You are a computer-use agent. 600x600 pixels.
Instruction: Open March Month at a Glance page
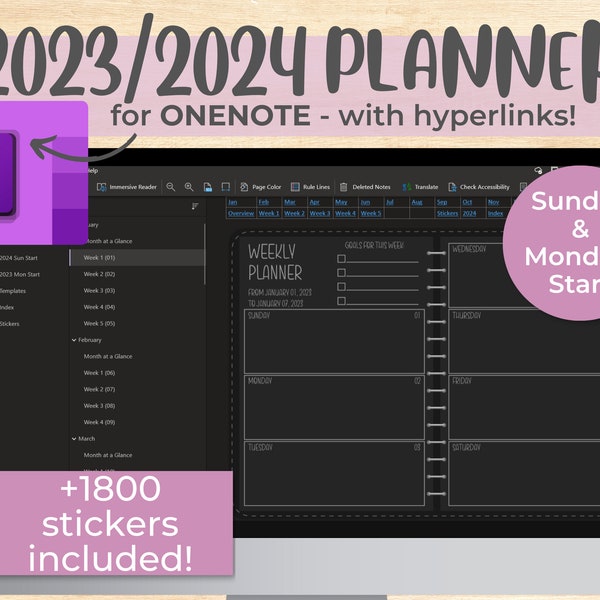108,455
